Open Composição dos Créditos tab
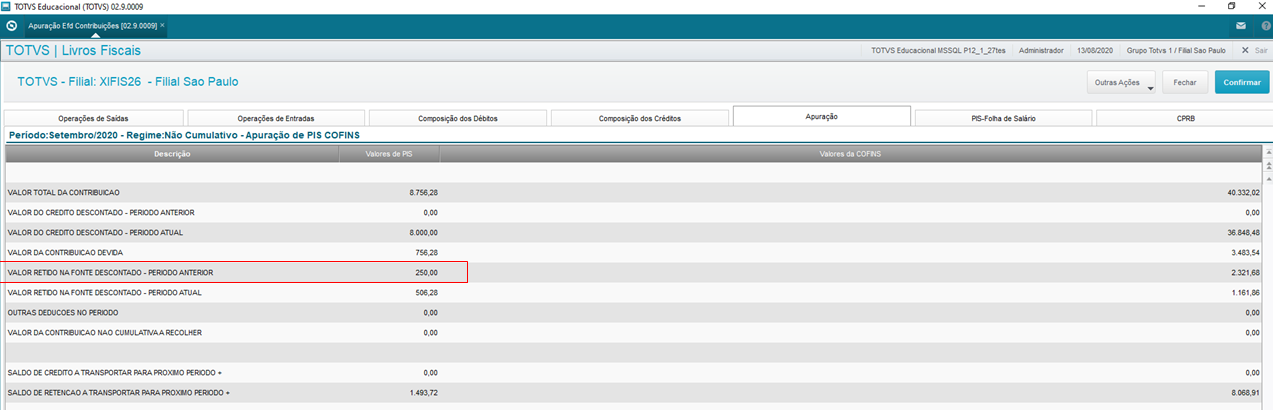Viewport: 1273px width, 410px height. click(639, 118)
